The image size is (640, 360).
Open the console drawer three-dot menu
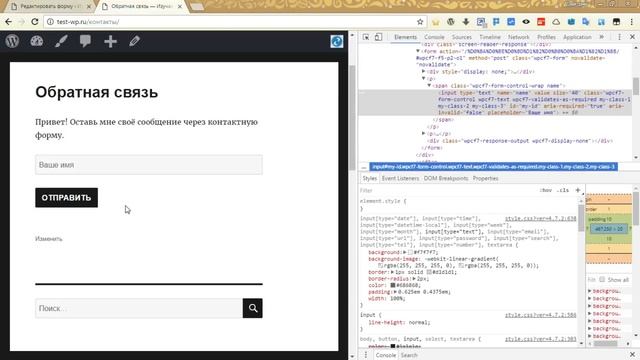click(x=366, y=355)
